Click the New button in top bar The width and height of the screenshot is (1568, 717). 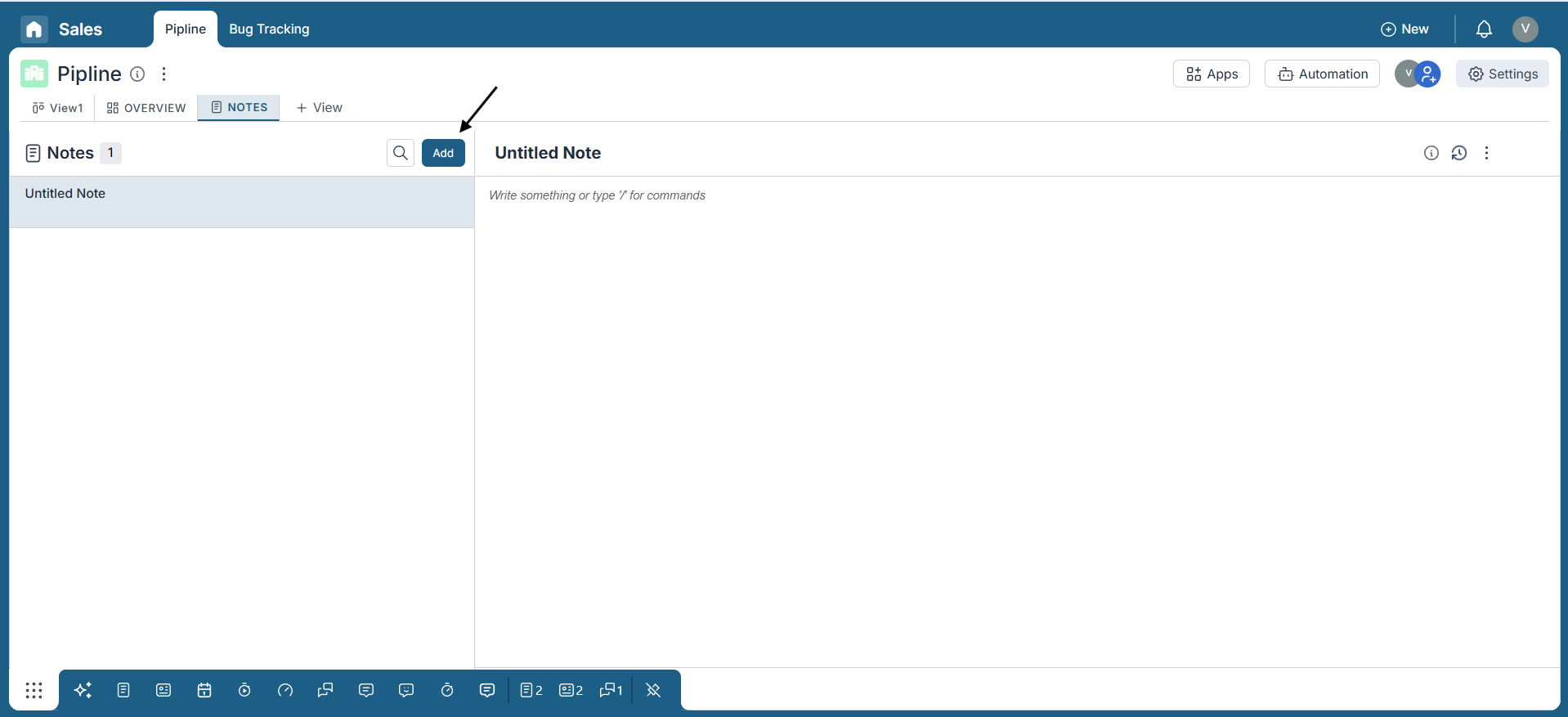pos(1404,29)
